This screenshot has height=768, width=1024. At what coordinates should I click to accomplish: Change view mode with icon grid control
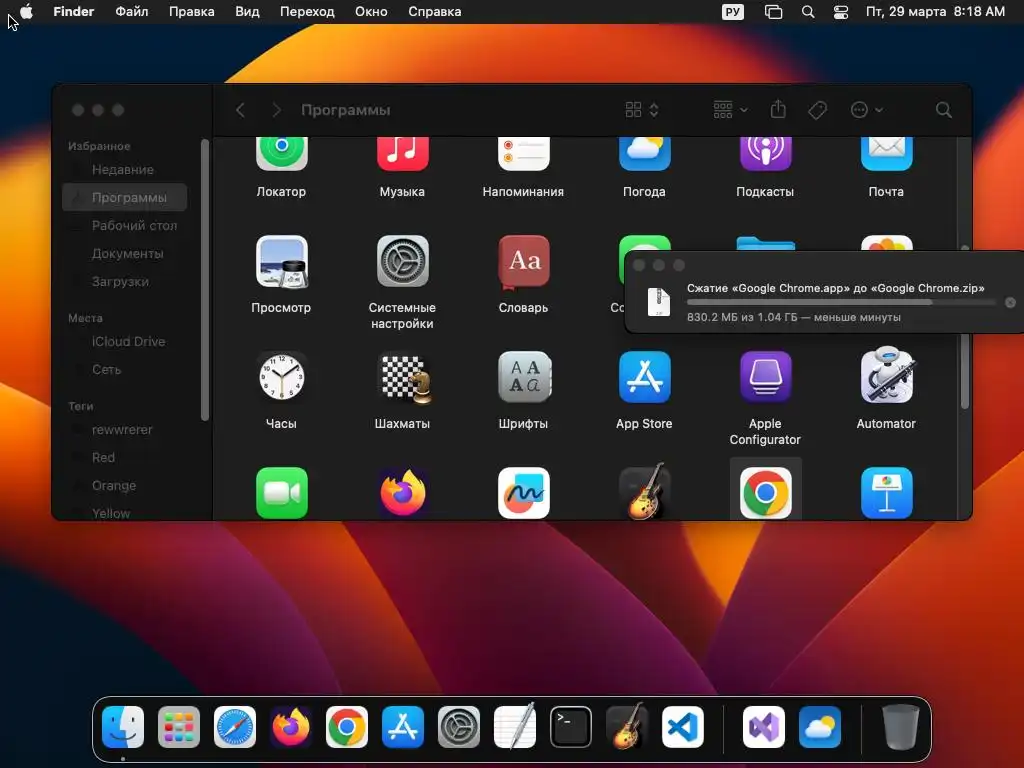[642, 110]
